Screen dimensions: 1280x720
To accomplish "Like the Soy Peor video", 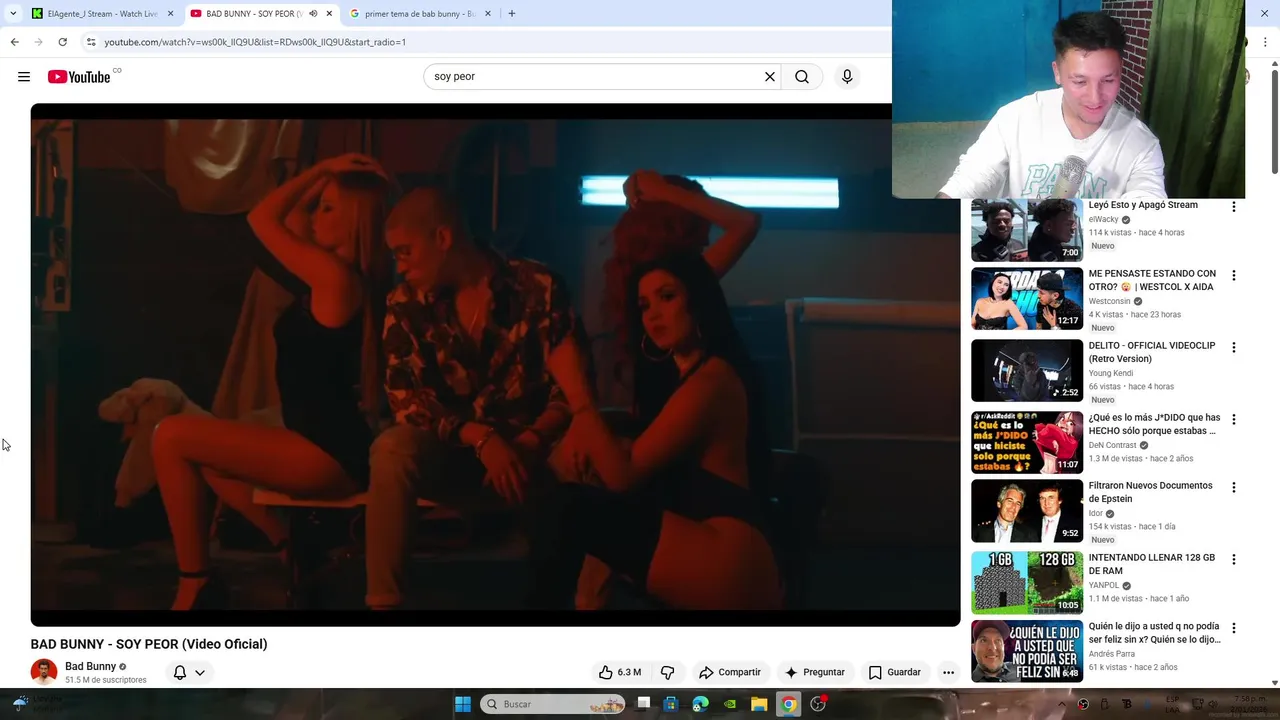I will click(619, 672).
